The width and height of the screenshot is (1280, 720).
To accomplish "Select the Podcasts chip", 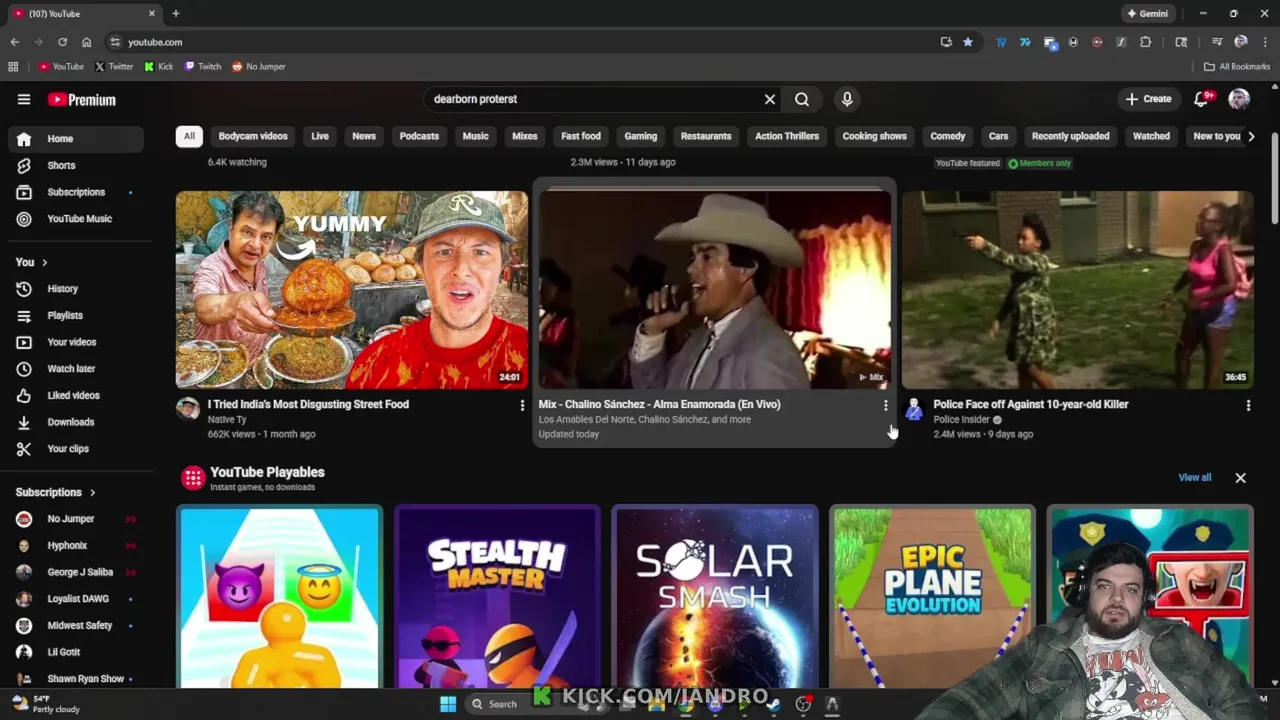I will point(419,136).
